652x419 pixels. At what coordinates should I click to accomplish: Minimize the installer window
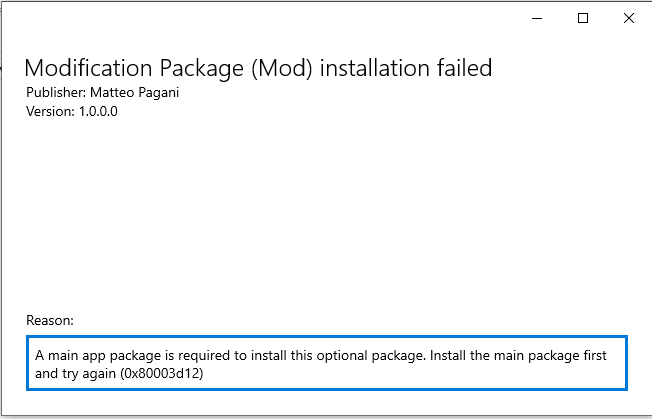click(537, 18)
